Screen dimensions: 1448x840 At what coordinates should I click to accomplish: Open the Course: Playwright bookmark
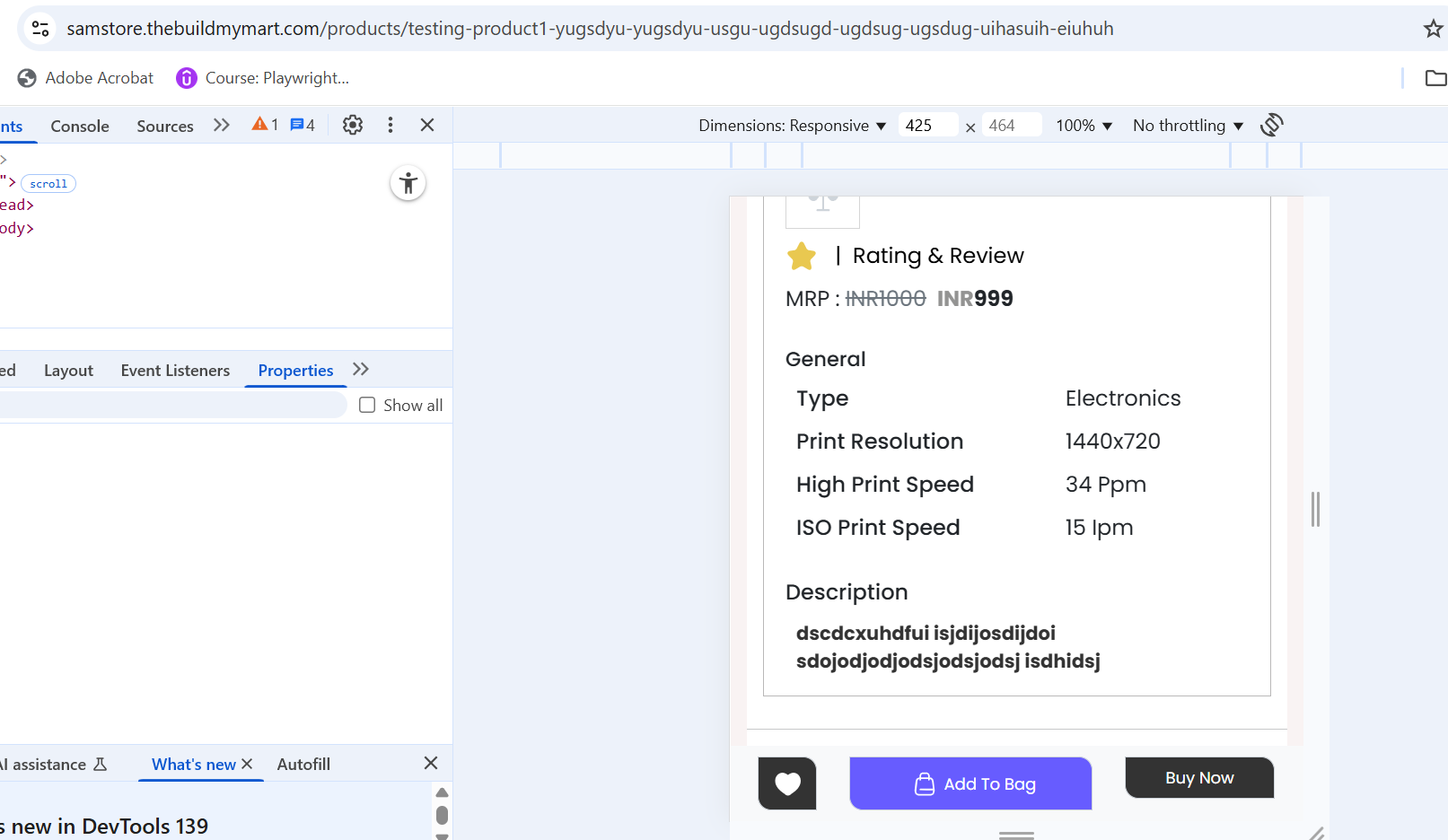click(x=263, y=78)
